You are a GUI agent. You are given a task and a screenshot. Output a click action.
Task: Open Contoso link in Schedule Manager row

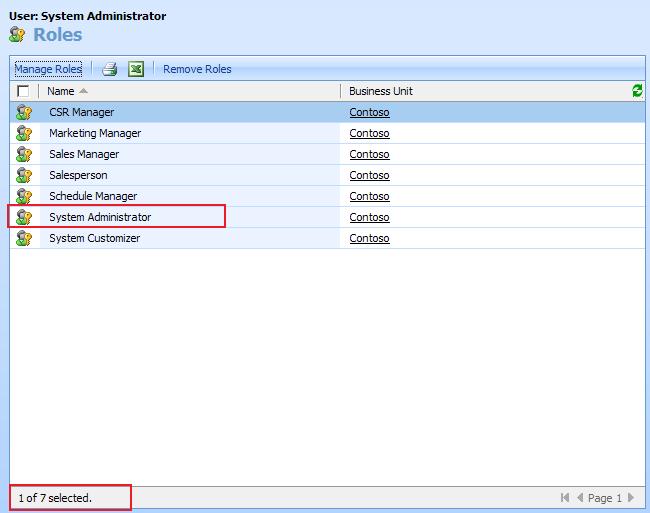pyautogui.click(x=369, y=196)
